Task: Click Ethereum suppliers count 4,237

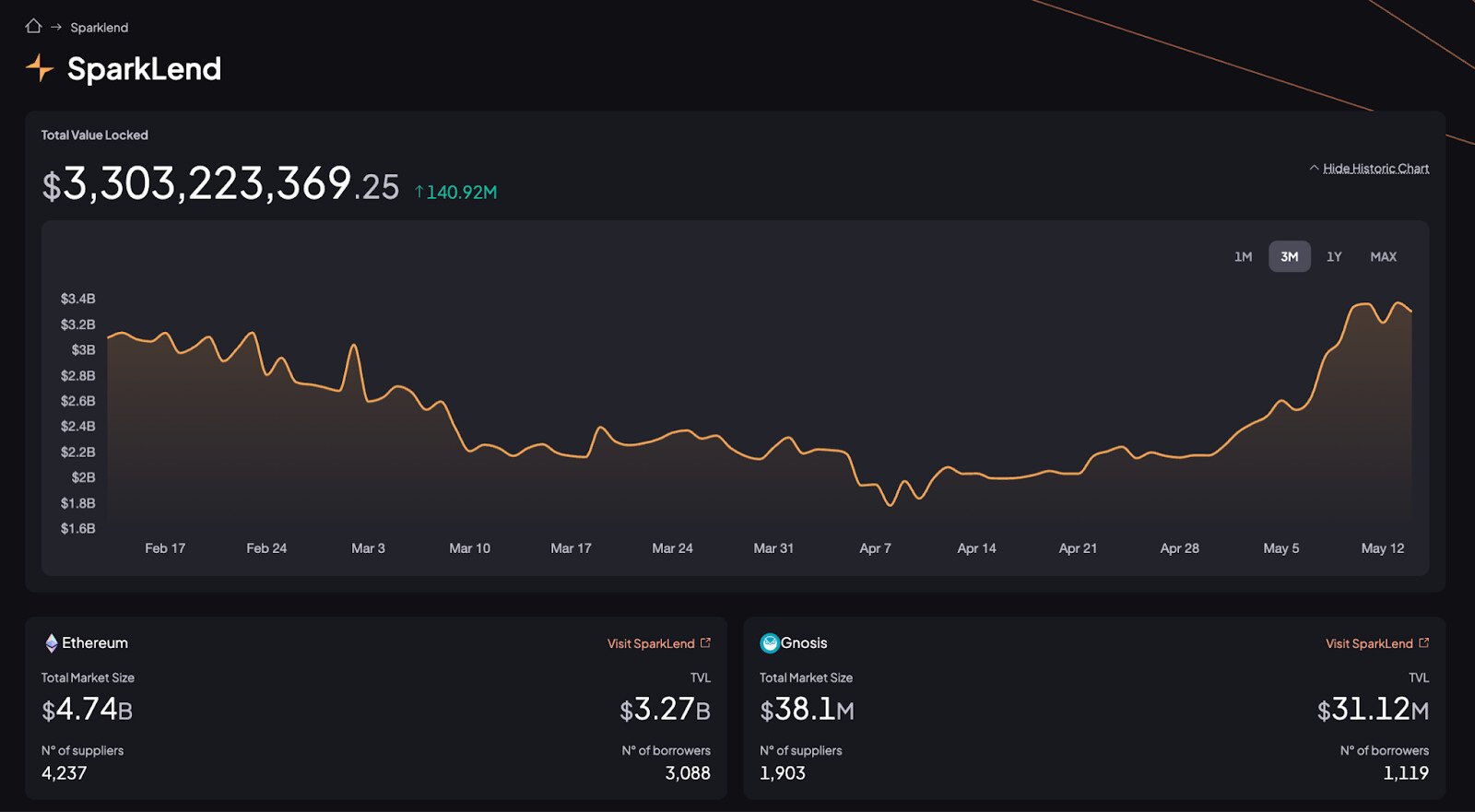Action: tap(64, 773)
